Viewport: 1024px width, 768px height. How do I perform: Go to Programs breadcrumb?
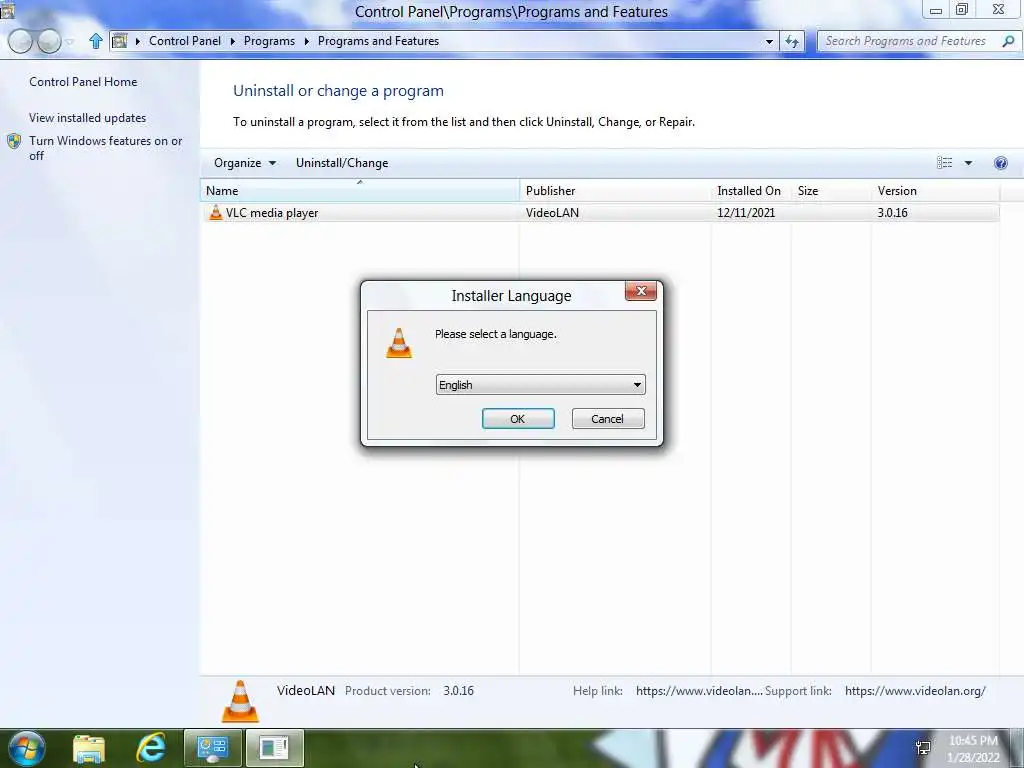(x=269, y=40)
